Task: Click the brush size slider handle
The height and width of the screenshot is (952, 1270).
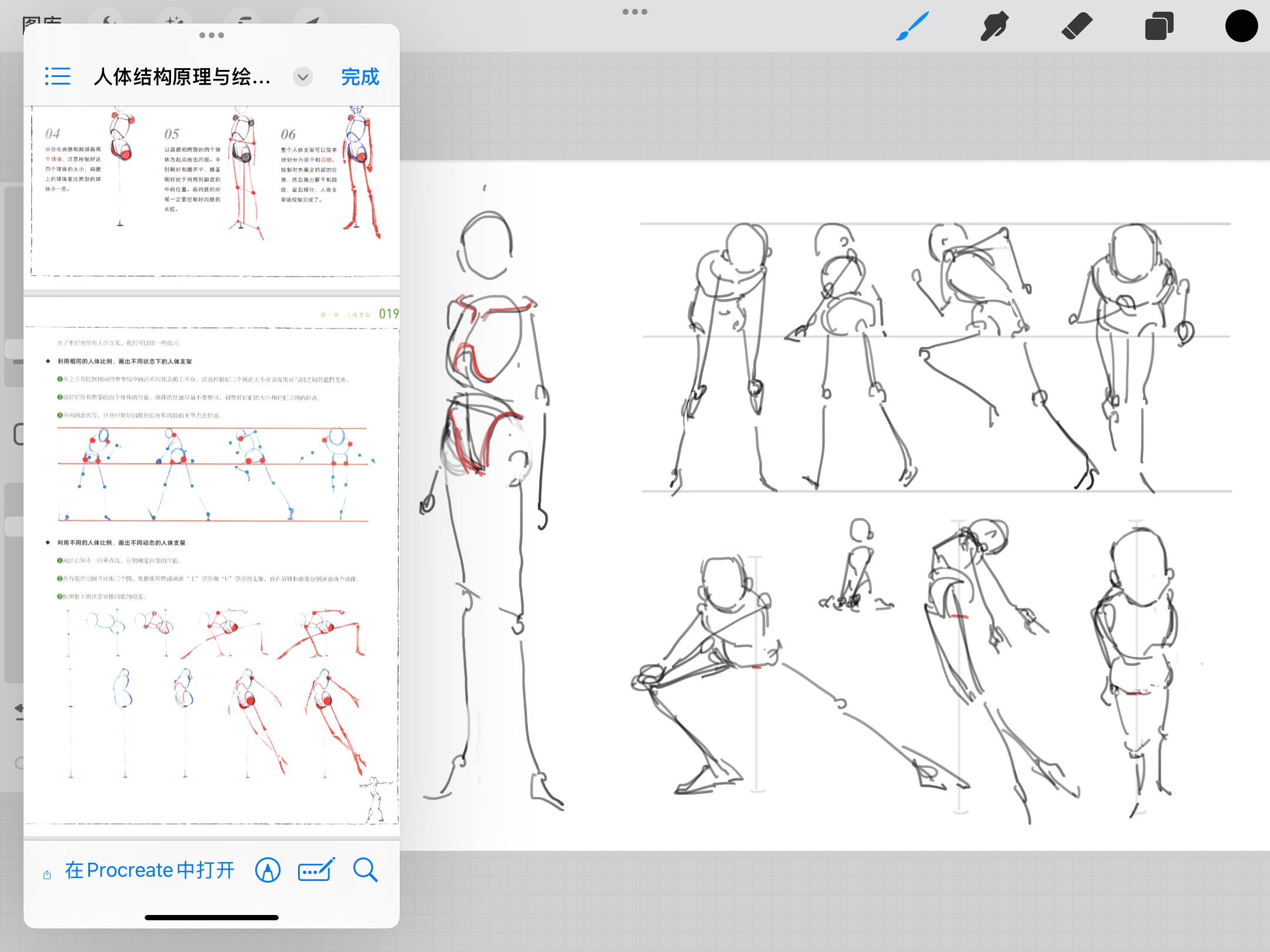Action: click(14, 349)
